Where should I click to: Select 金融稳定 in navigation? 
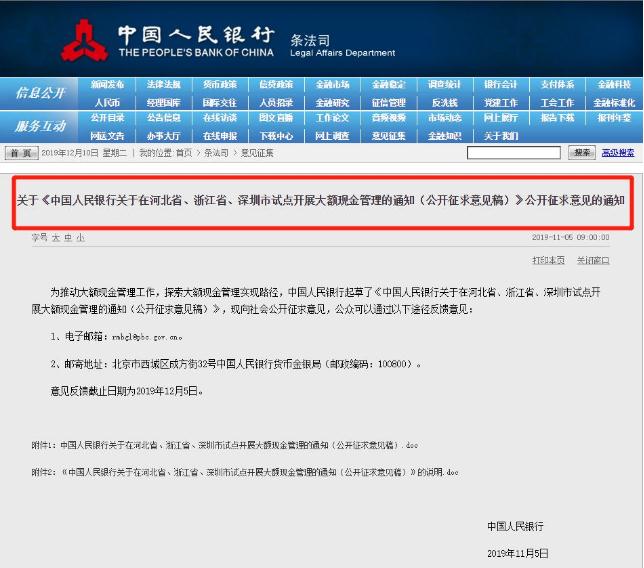tap(389, 85)
